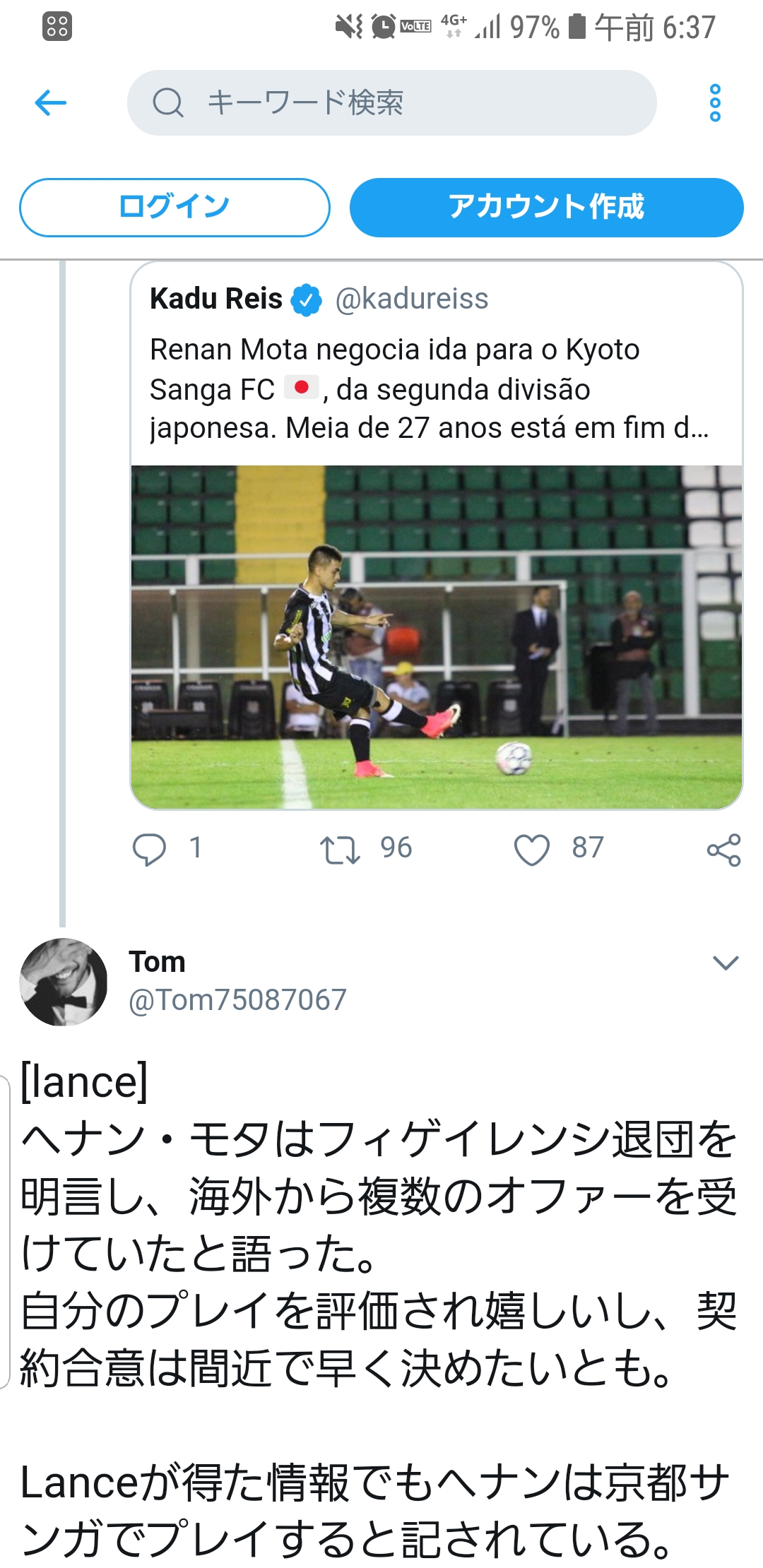Like the tweet with heart icon
This screenshot has height=1568, width=763.
point(531,849)
